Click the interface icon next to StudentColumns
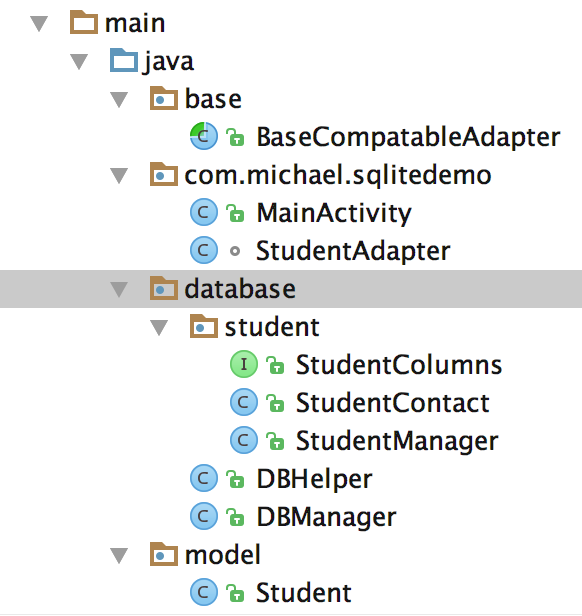Screen dimensions: 582x616 pyautogui.click(x=244, y=364)
